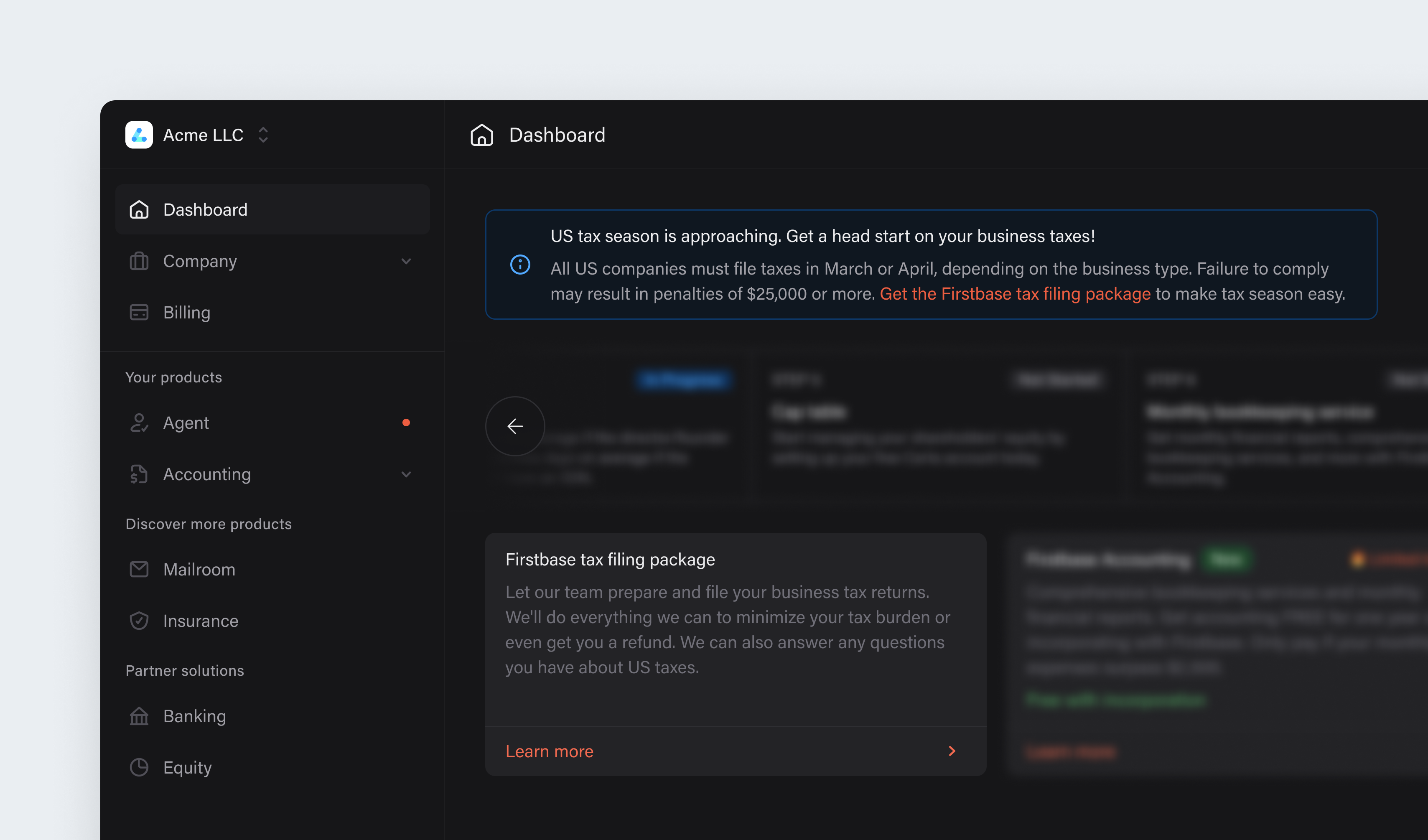
Task: Click the Accounting document icon
Action: [x=139, y=474]
